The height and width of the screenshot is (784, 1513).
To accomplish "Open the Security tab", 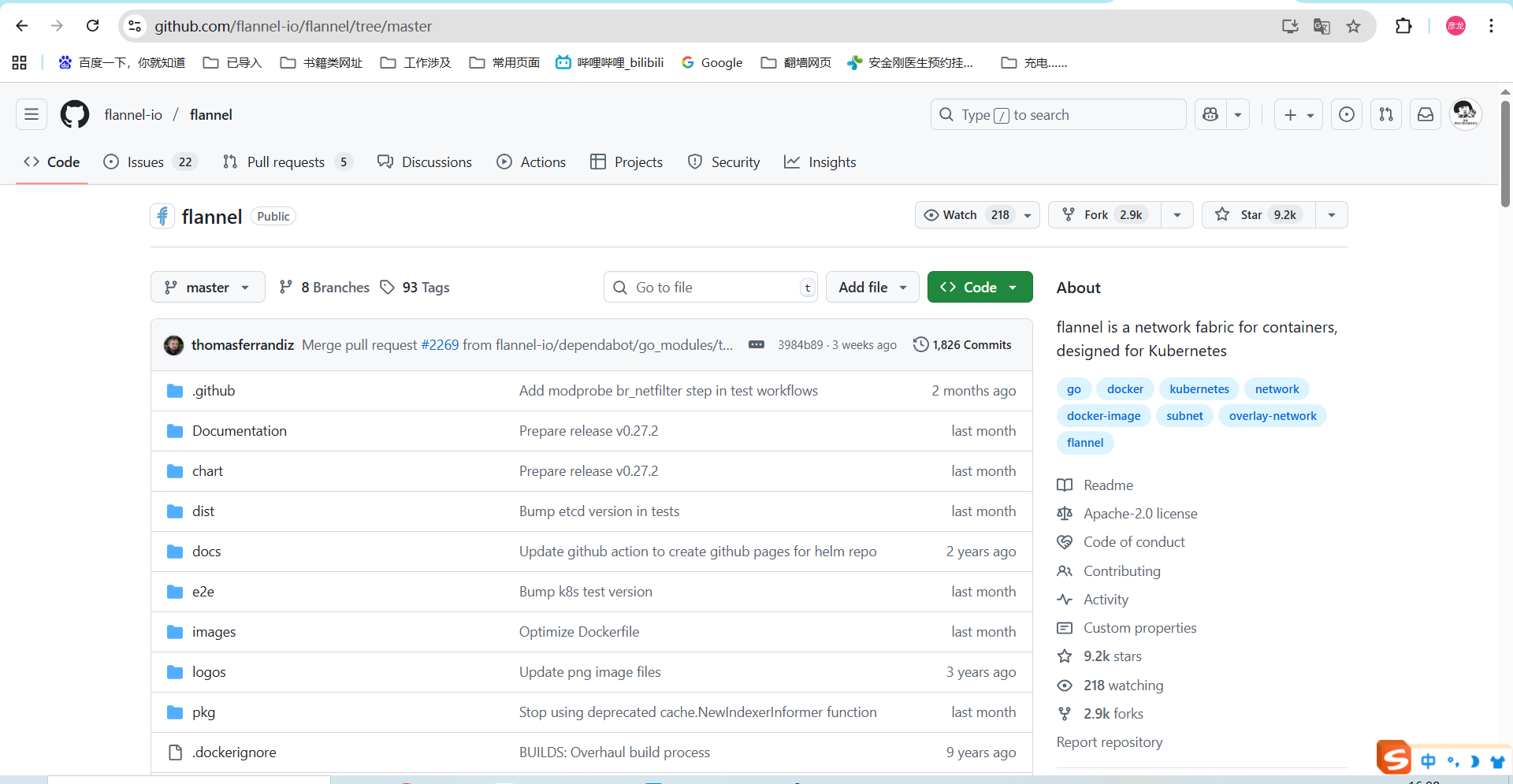I will point(724,162).
